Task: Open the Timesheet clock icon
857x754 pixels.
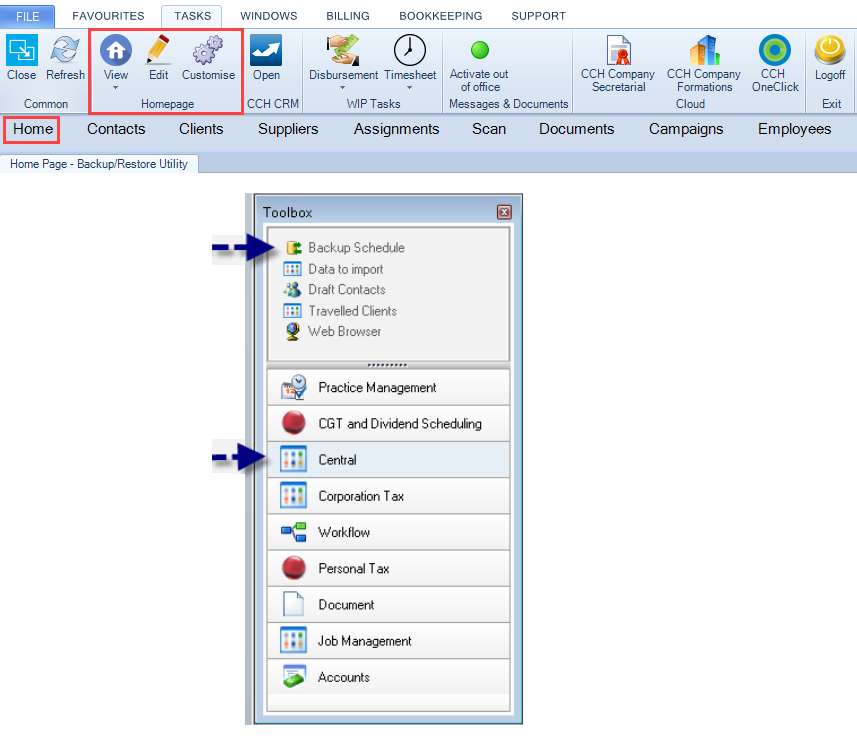Action: pos(410,50)
